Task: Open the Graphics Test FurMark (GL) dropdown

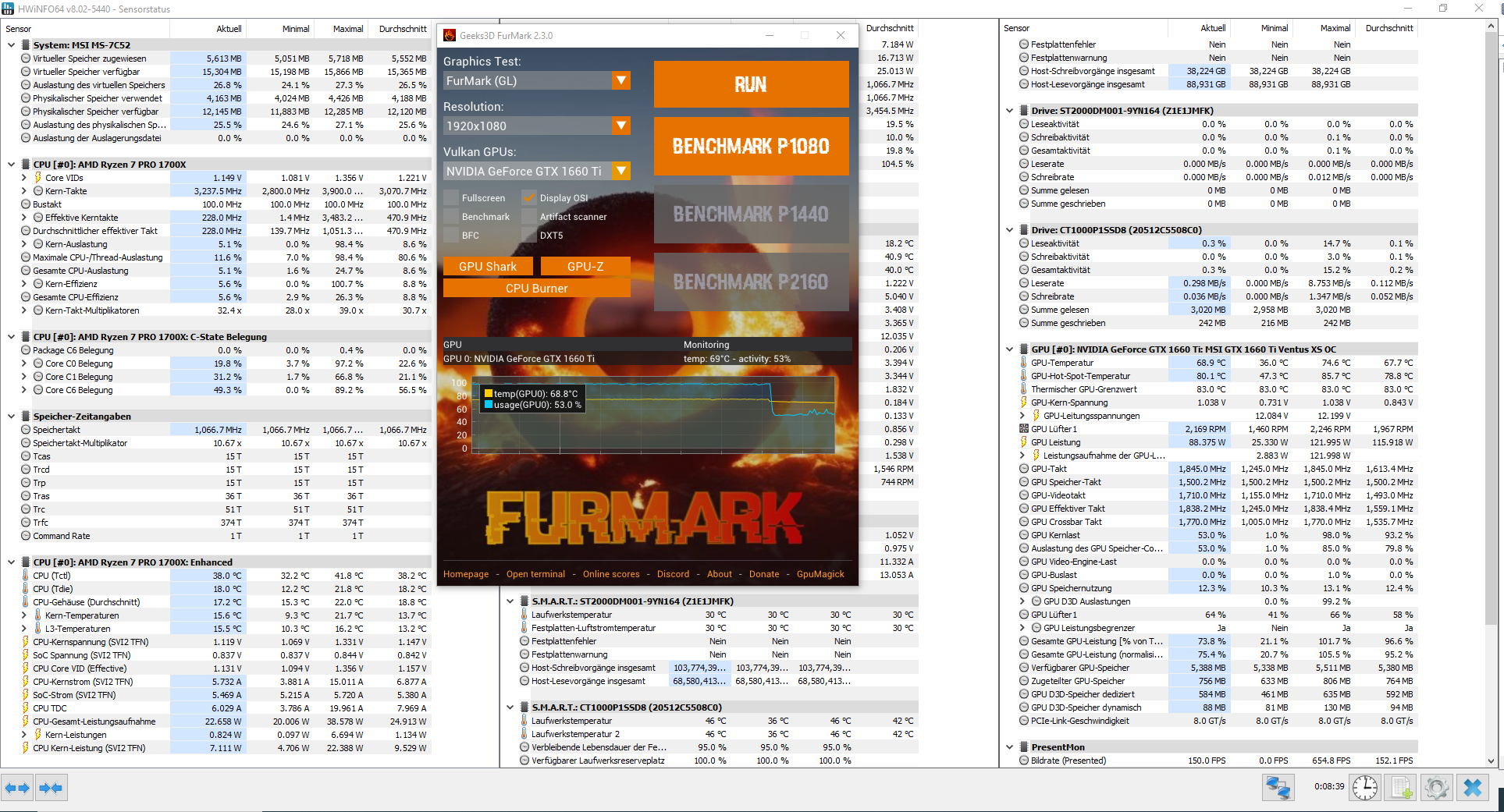Action: [x=536, y=80]
